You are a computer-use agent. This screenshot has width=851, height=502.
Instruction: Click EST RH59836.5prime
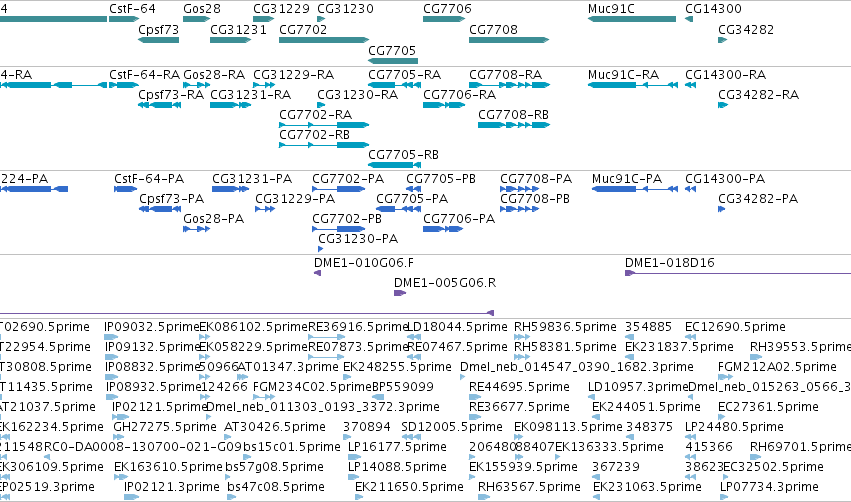point(522,337)
